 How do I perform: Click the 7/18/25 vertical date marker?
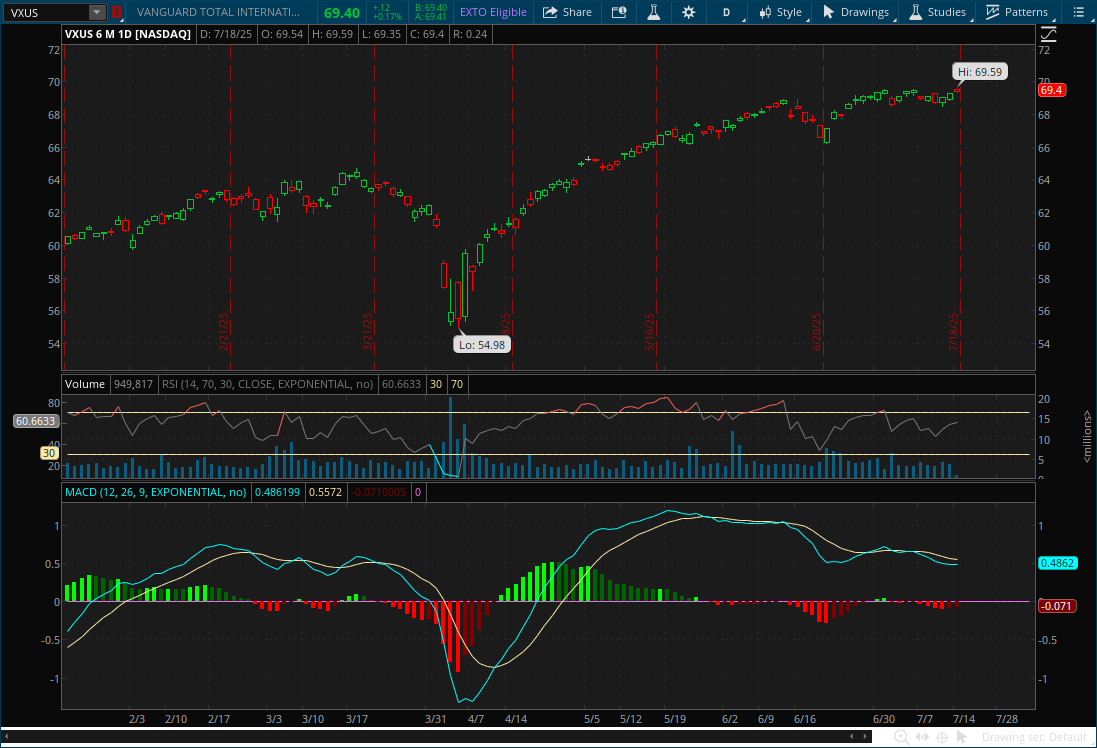tap(954, 332)
